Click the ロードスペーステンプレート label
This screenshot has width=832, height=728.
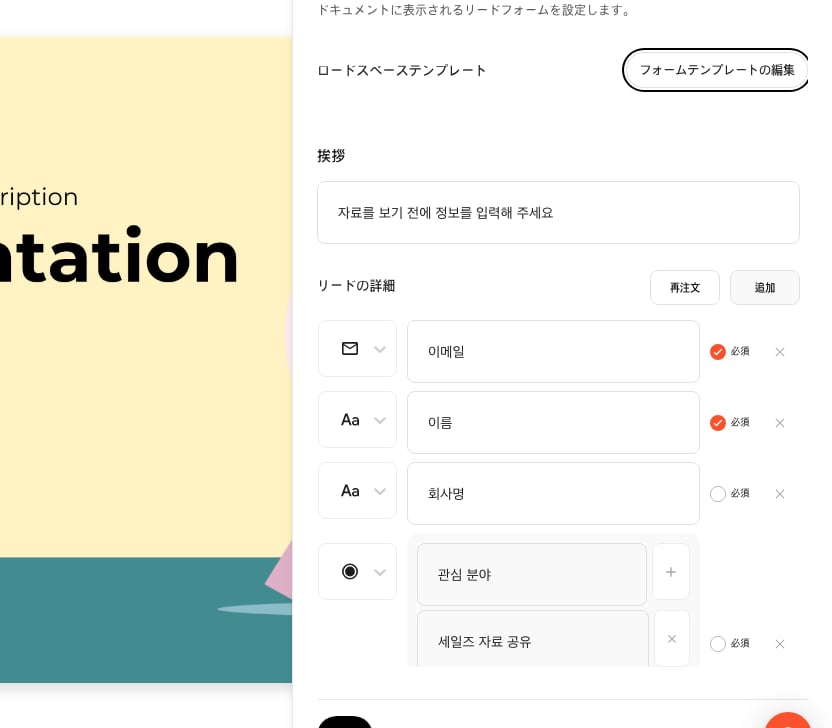click(401, 71)
